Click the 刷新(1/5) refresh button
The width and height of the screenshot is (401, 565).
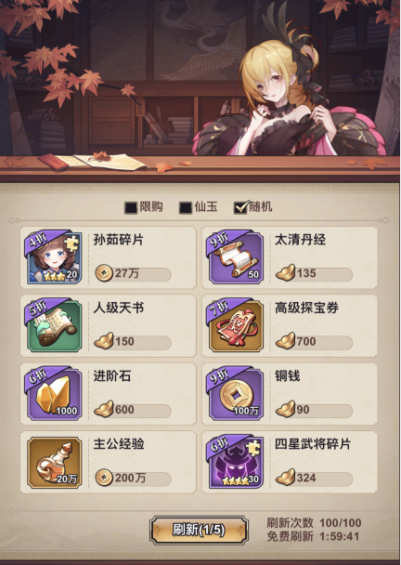pyautogui.click(x=199, y=530)
